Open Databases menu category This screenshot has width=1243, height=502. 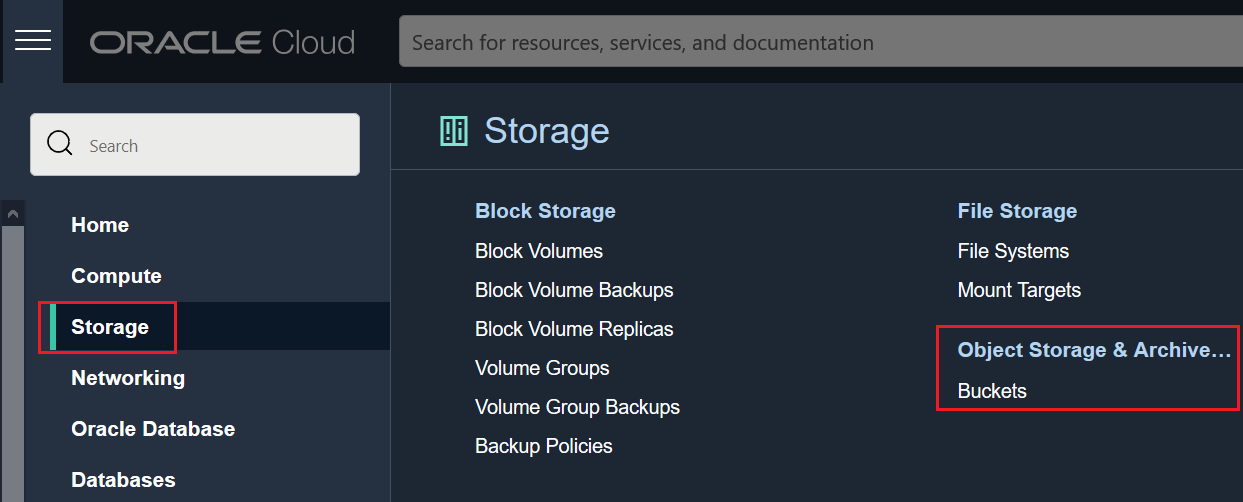(x=123, y=480)
